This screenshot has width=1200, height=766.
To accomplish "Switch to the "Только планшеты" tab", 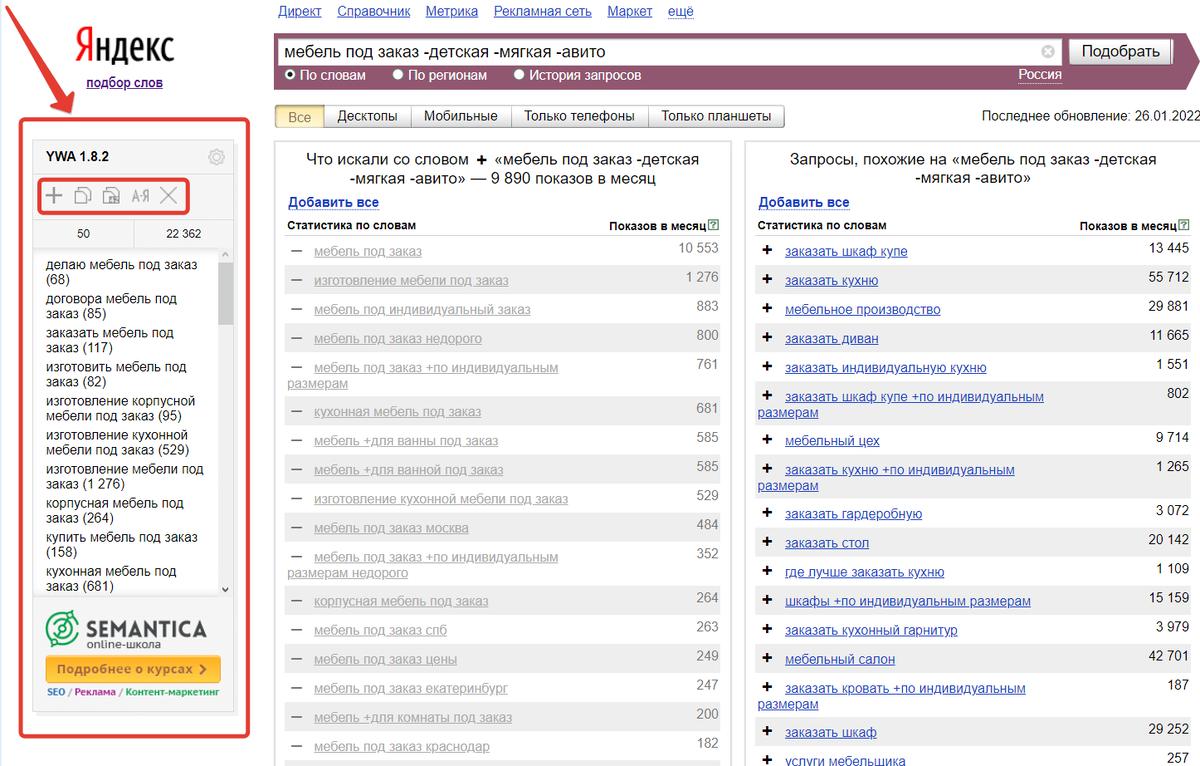I will [x=716, y=117].
